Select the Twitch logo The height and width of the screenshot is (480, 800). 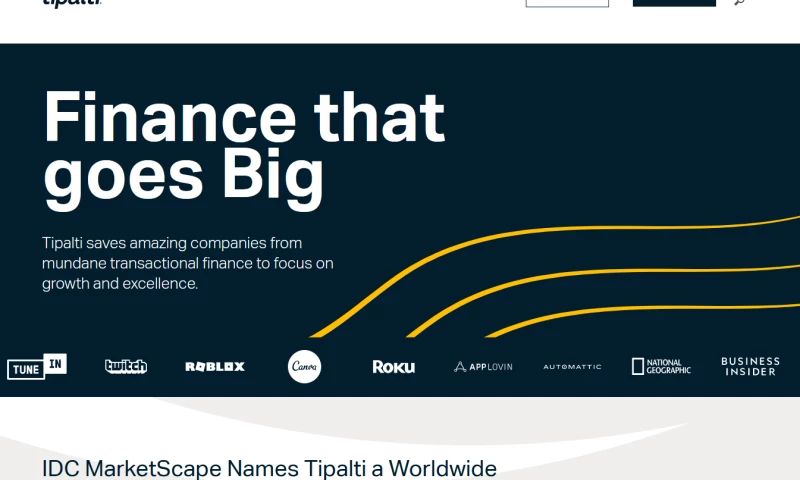(126, 366)
